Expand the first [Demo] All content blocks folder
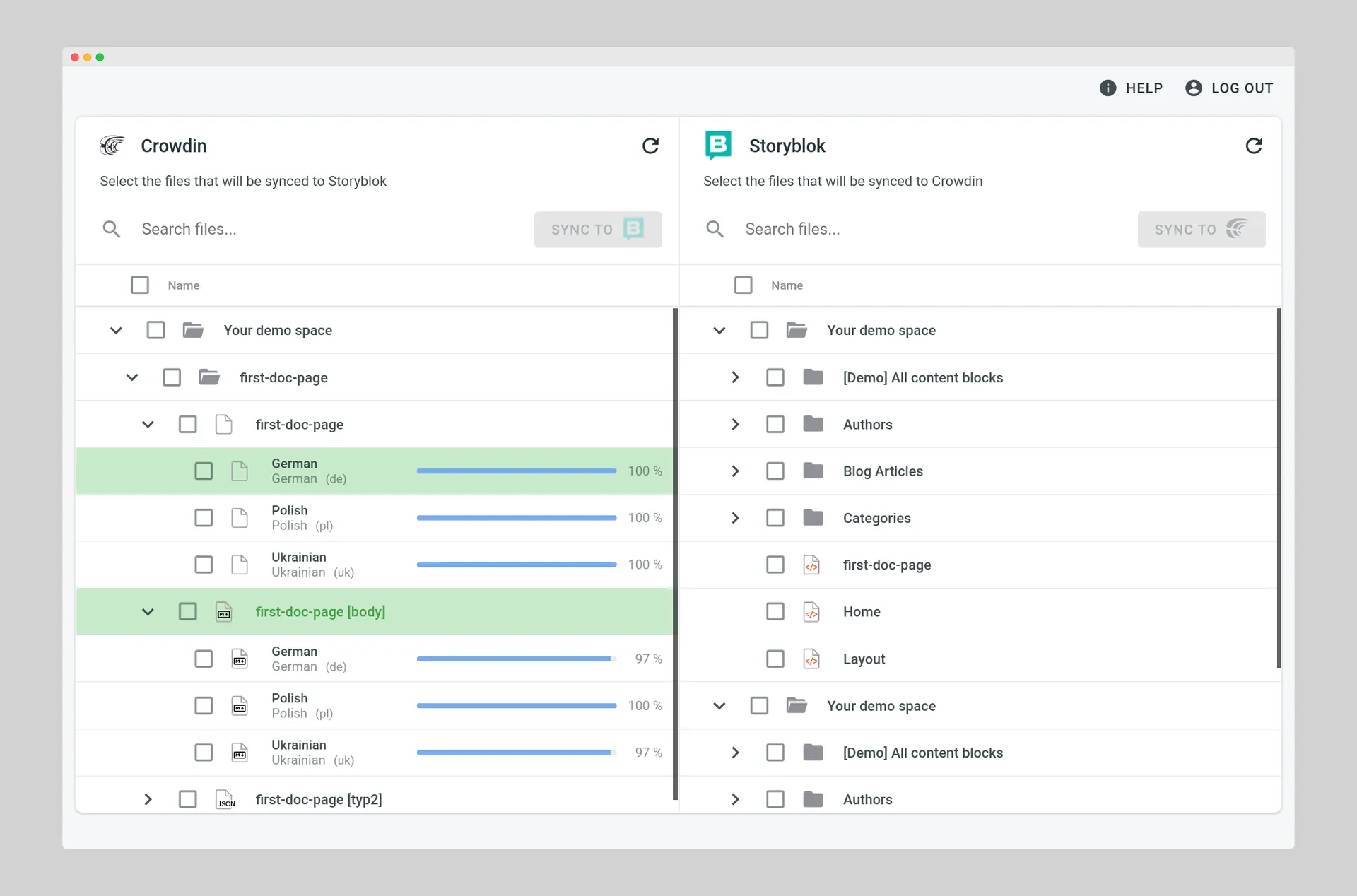 (x=735, y=377)
